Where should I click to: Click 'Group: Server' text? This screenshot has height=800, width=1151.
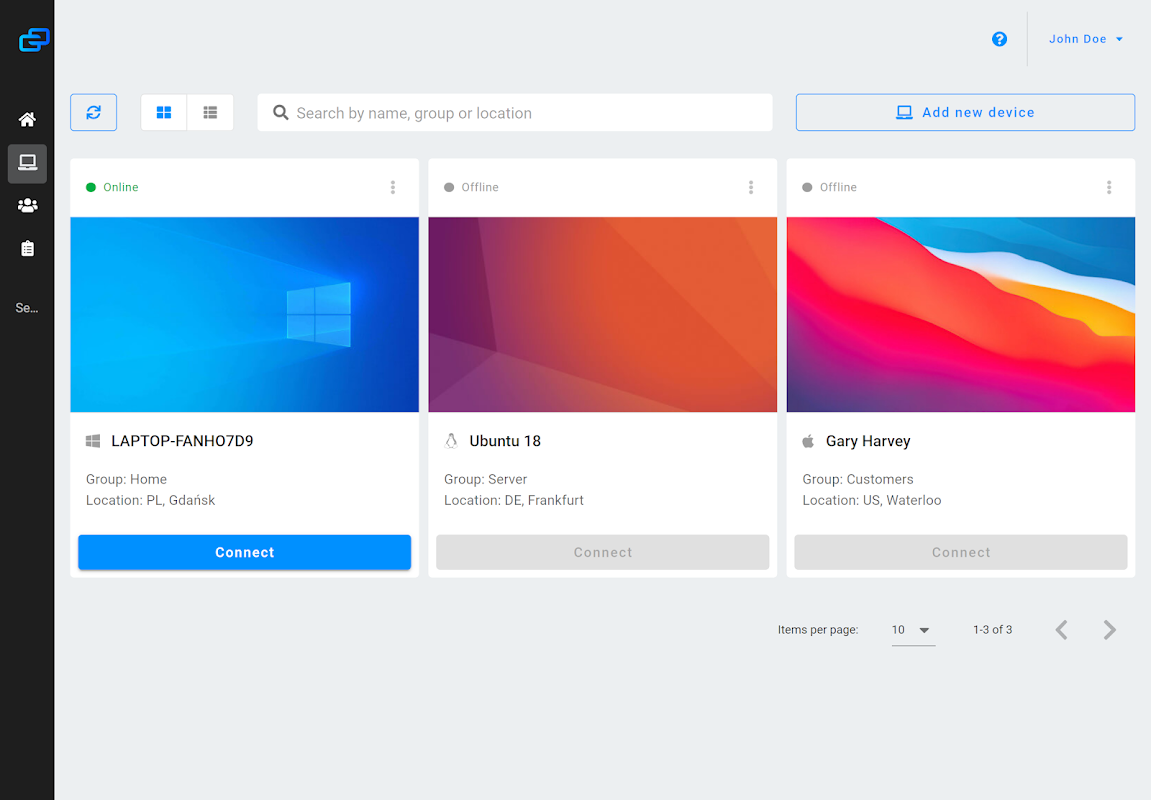tap(485, 479)
